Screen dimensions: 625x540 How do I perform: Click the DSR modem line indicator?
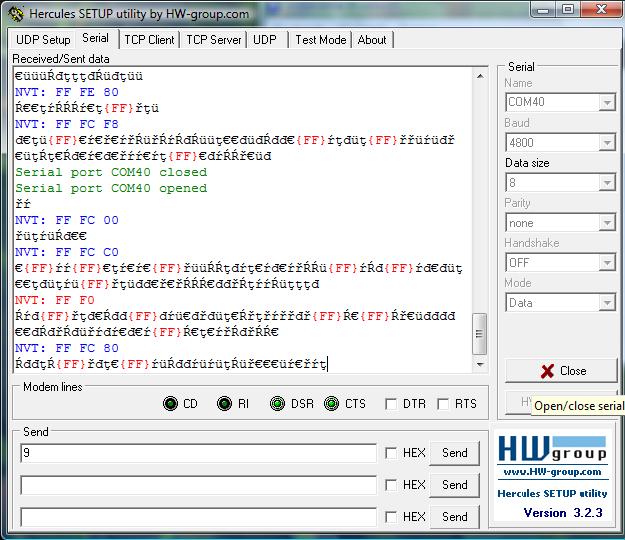277,404
